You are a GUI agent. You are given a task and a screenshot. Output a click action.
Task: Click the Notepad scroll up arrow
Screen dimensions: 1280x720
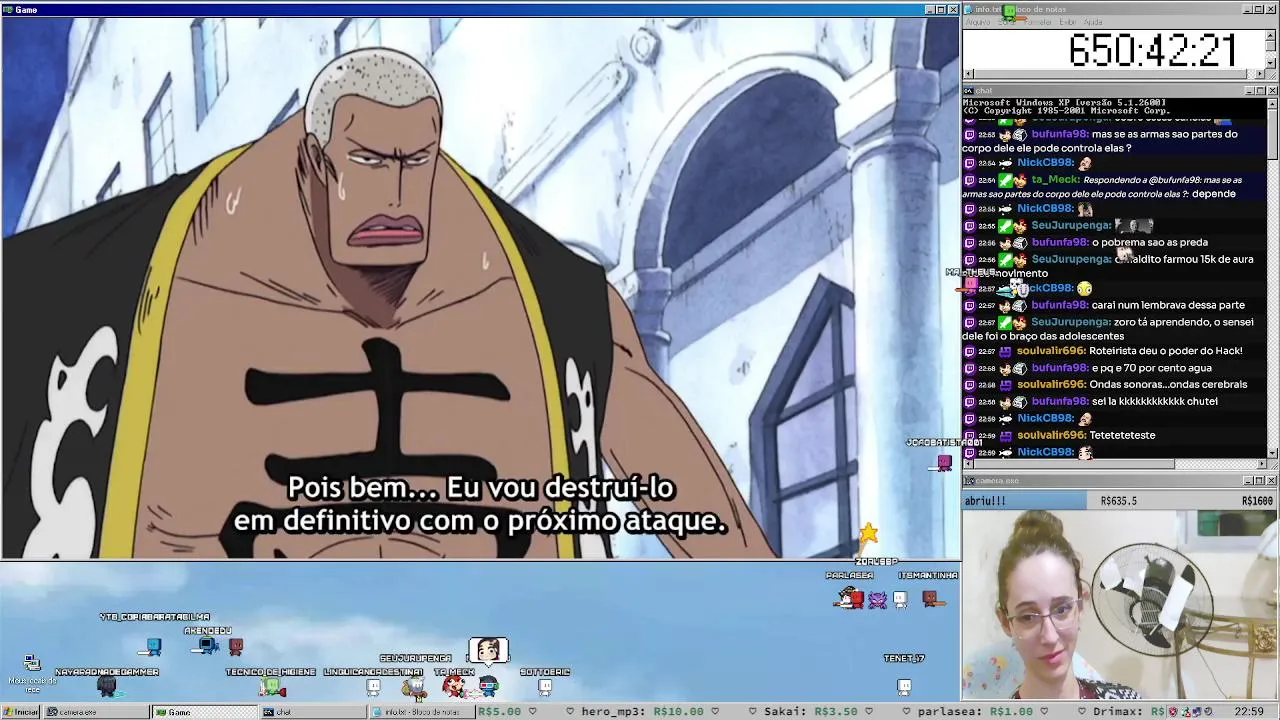tap(1272, 35)
